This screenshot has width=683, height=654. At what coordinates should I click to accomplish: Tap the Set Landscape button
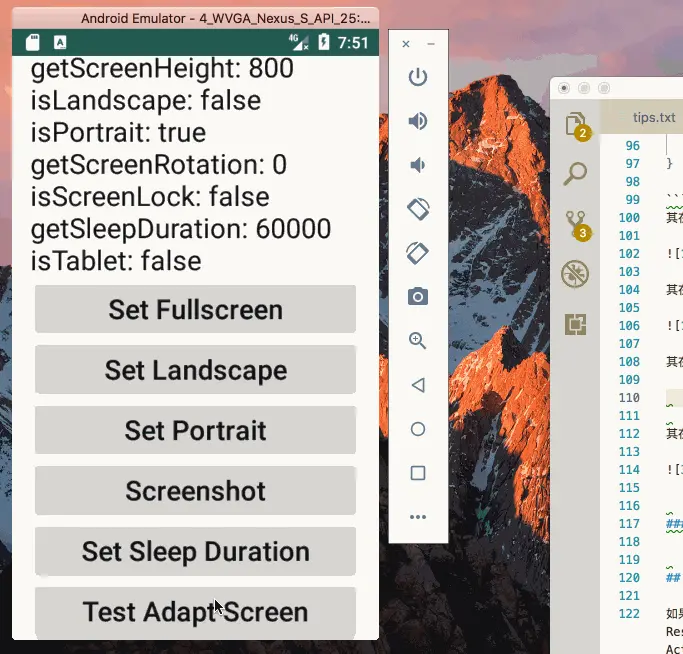[195, 369]
